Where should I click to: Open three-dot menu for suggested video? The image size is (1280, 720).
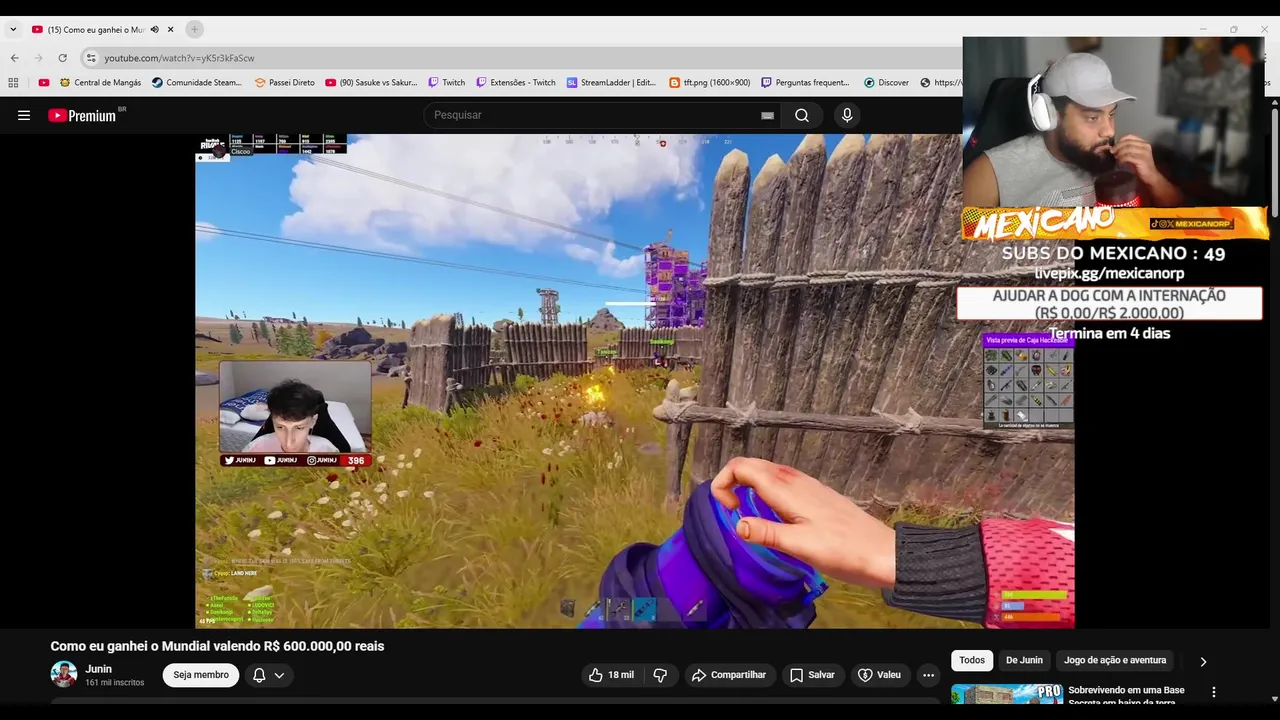click(1214, 692)
